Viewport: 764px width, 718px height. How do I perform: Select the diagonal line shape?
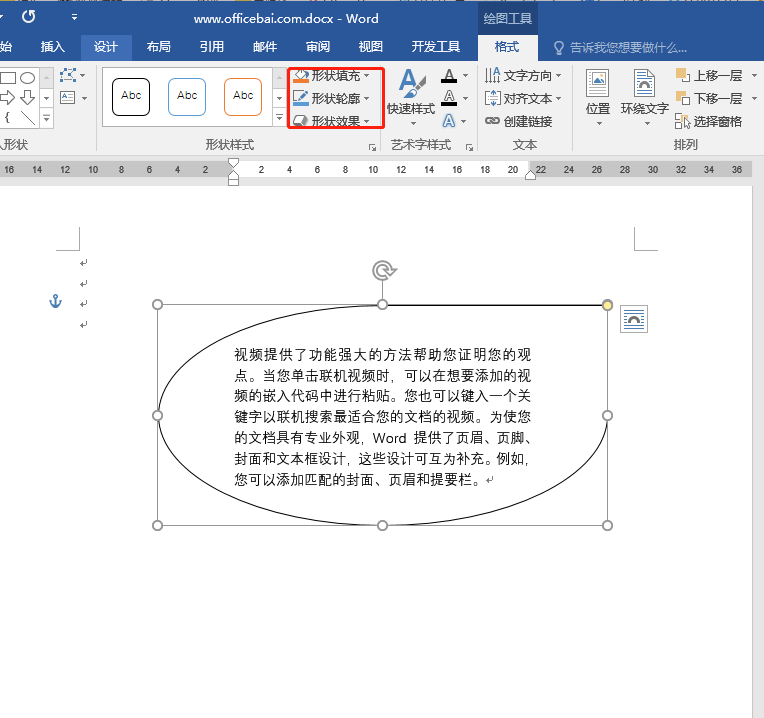[28, 118]
